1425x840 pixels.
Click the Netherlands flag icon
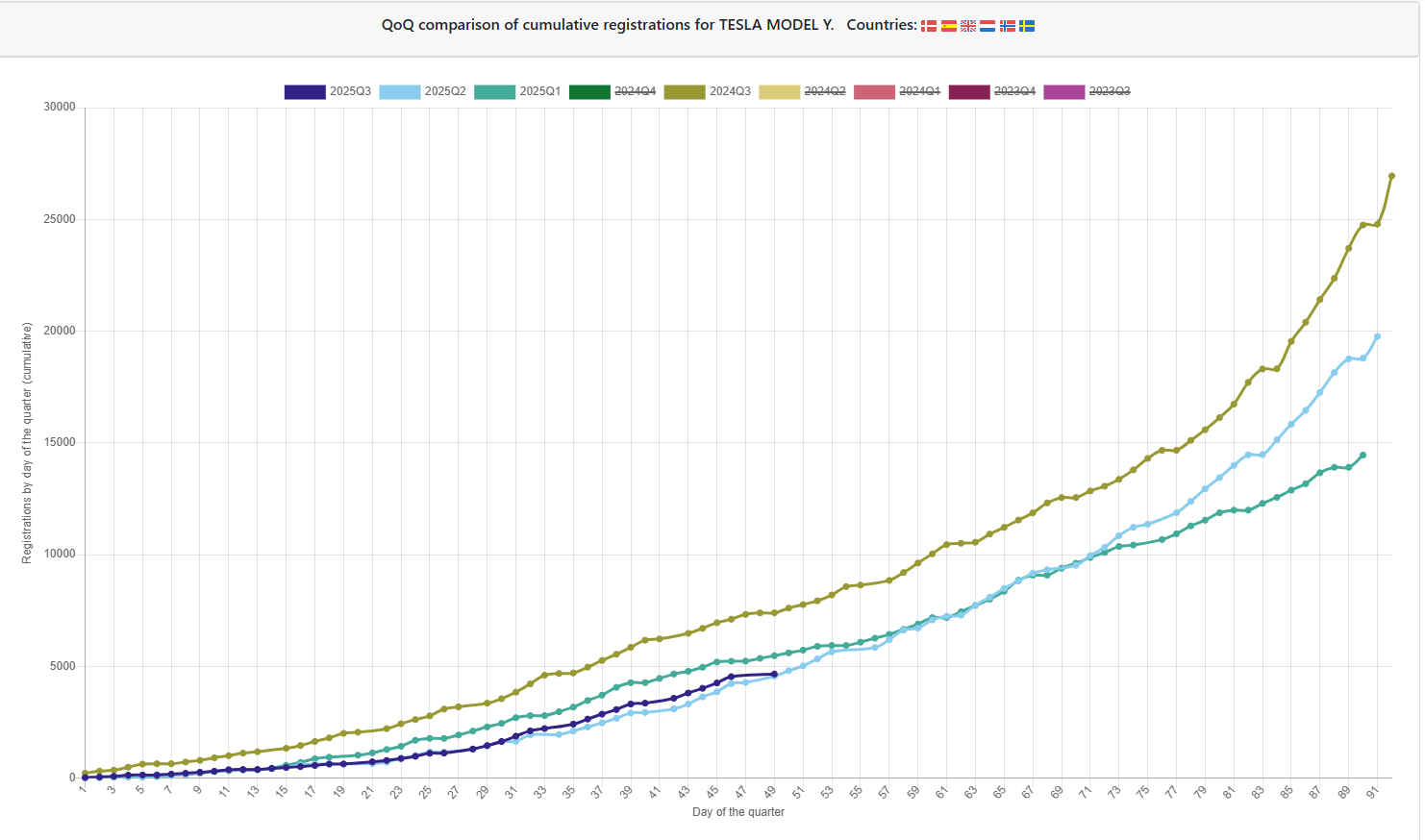pos(987,26)
